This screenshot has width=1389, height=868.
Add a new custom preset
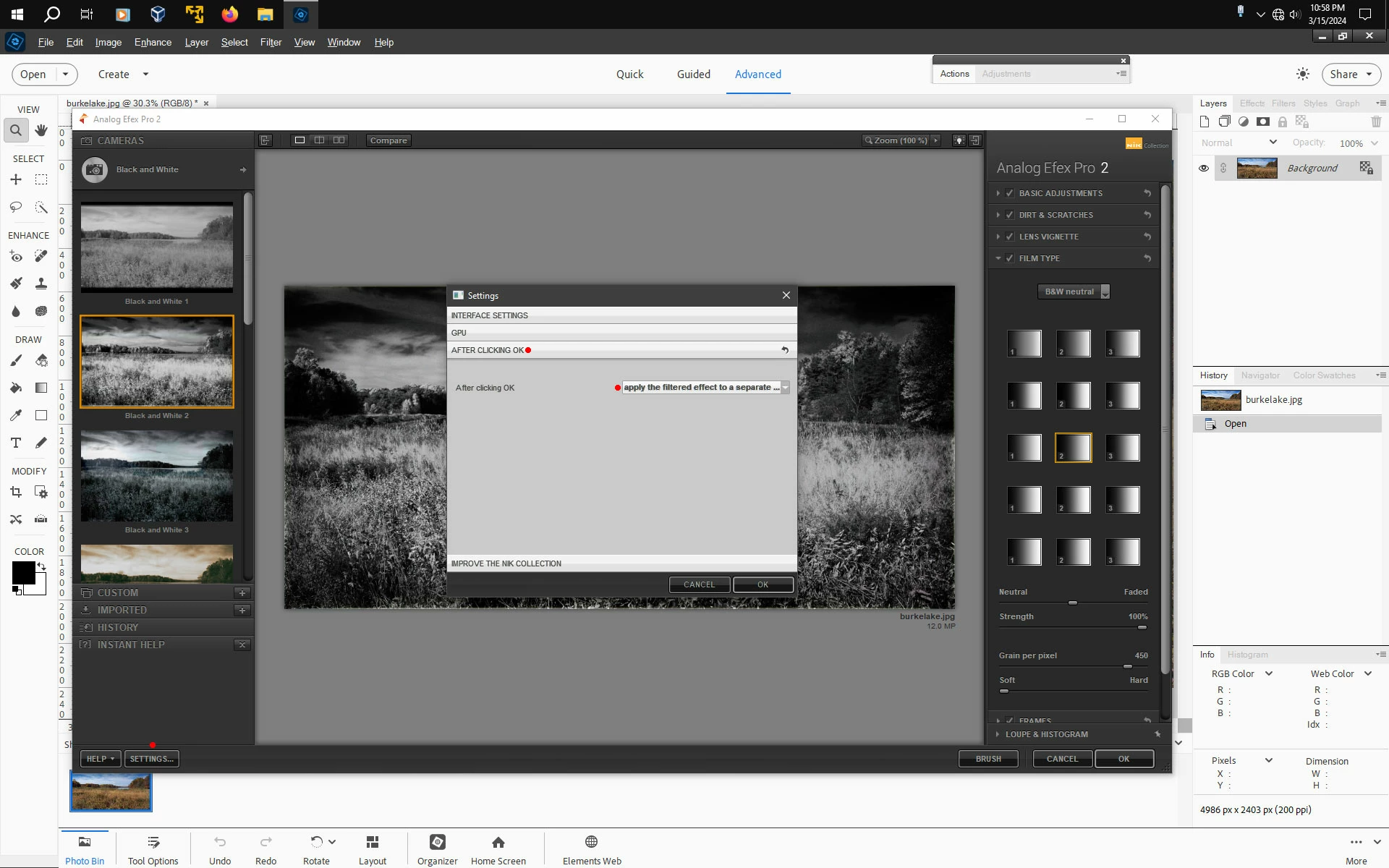242,593
